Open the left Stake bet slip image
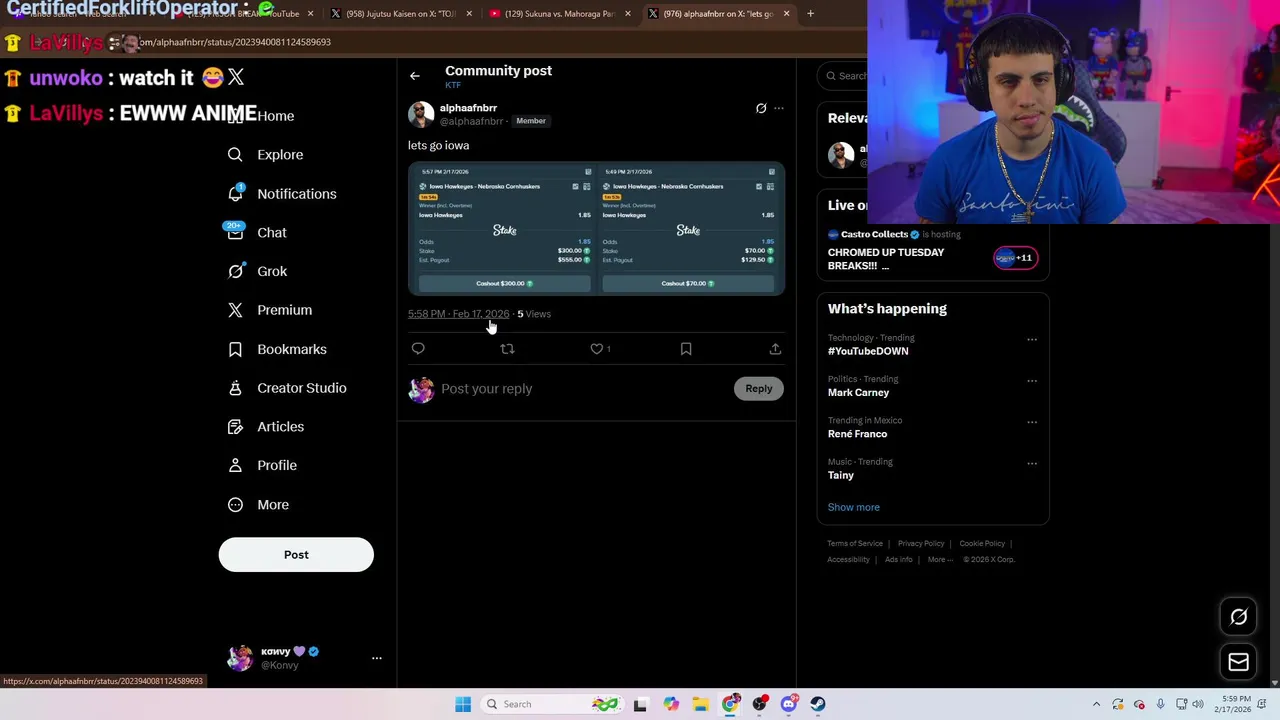 [x=504, y=229]
